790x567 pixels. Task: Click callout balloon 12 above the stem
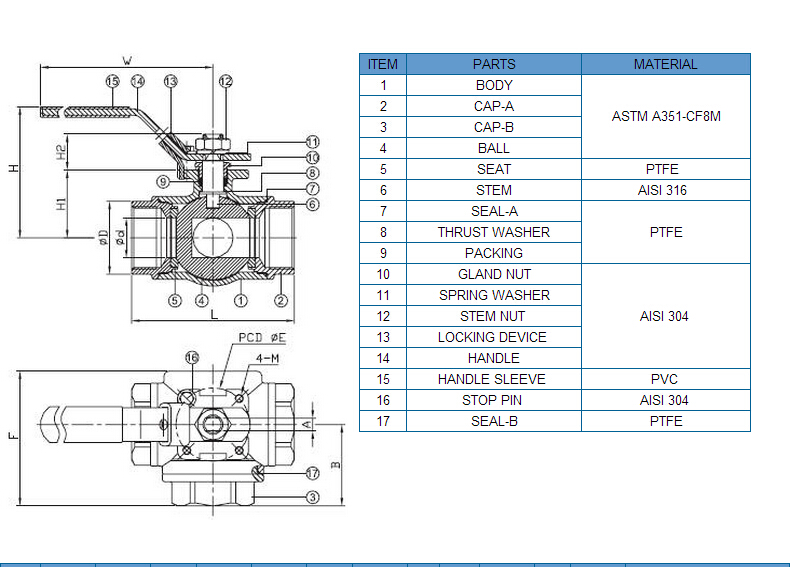[225, 81]
